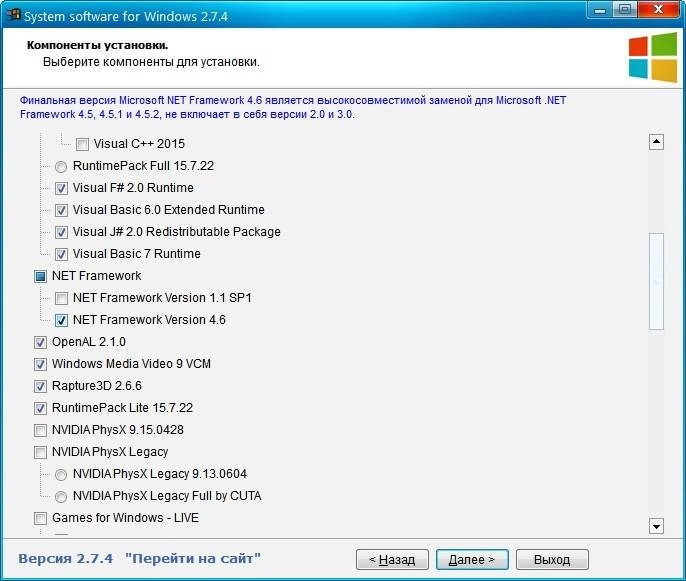Click the Версия 2.7.4 text
Viewport: 686px width, 581px height.
[66, 558]
